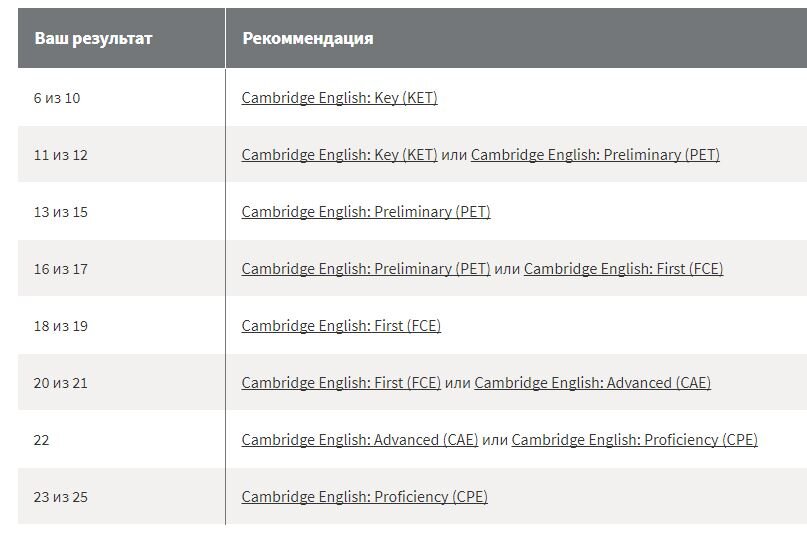This screenshot has width=807, height=537.
Task: Select the "23 из 25" result cell
Action: click(60, 497)
